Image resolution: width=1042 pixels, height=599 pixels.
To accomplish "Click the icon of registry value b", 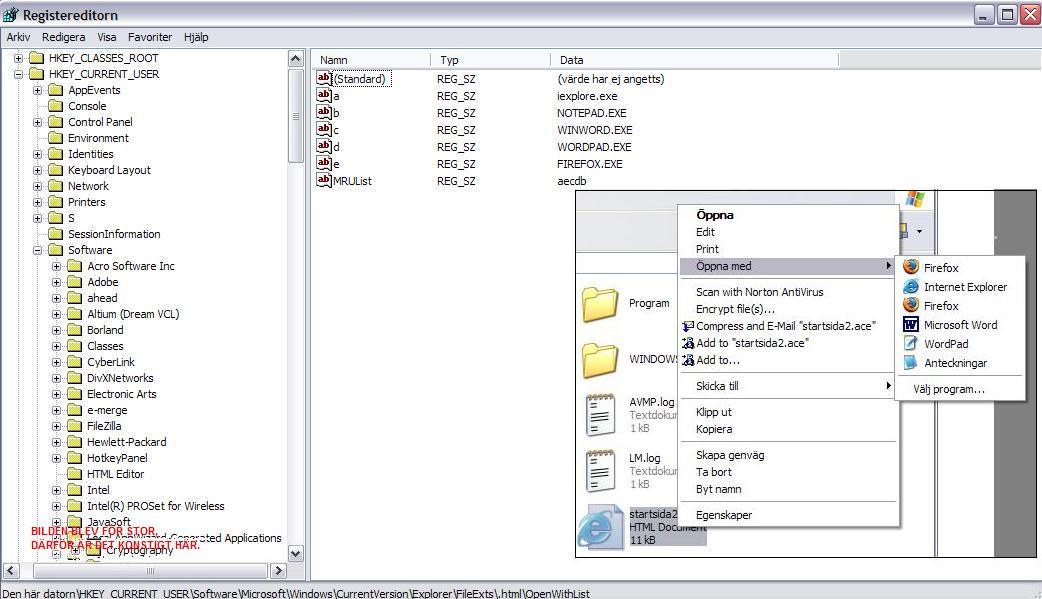I will (x=324, y=112).
